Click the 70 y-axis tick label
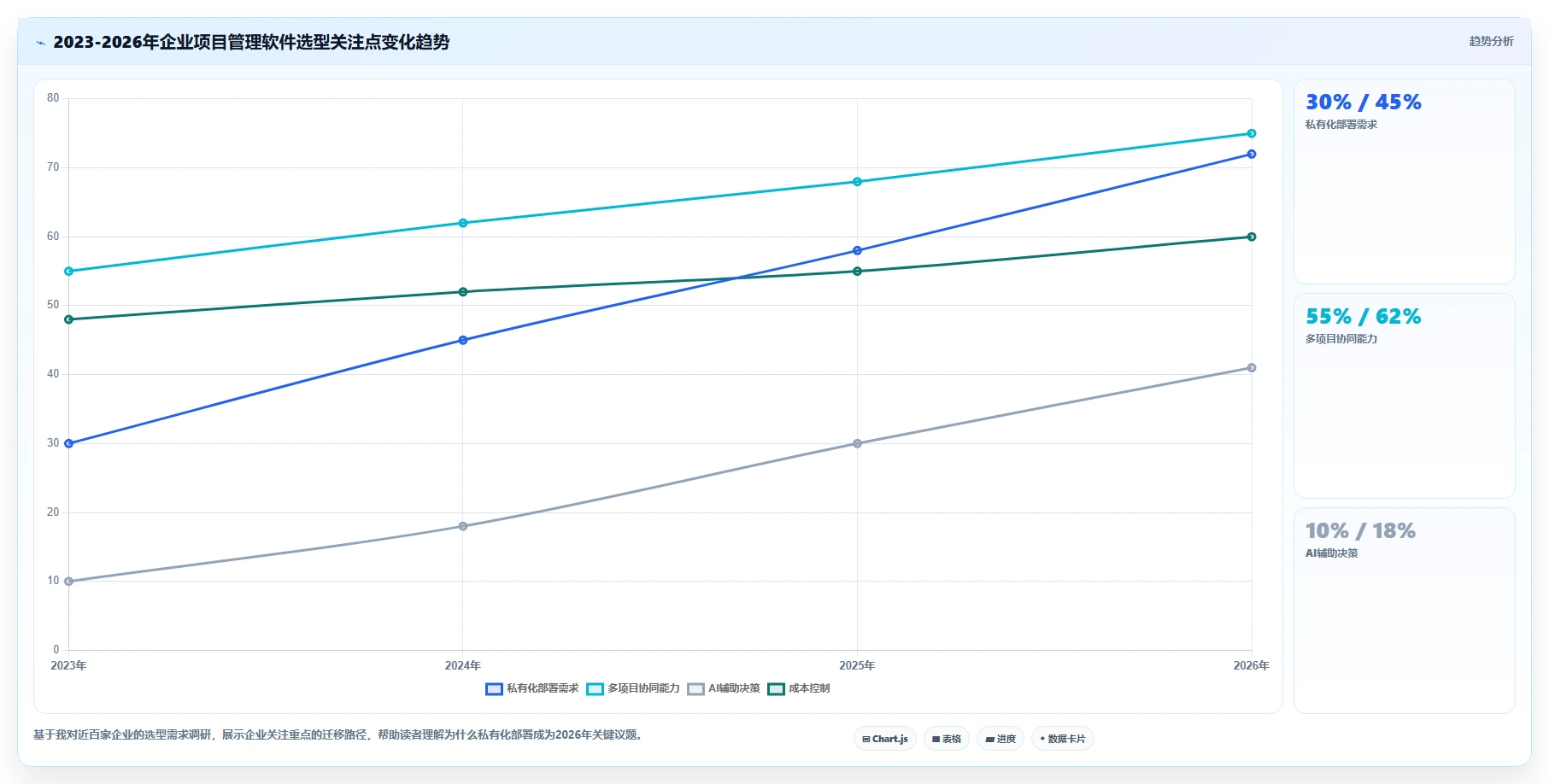1549x784 pixels. (x=53, y=167)
